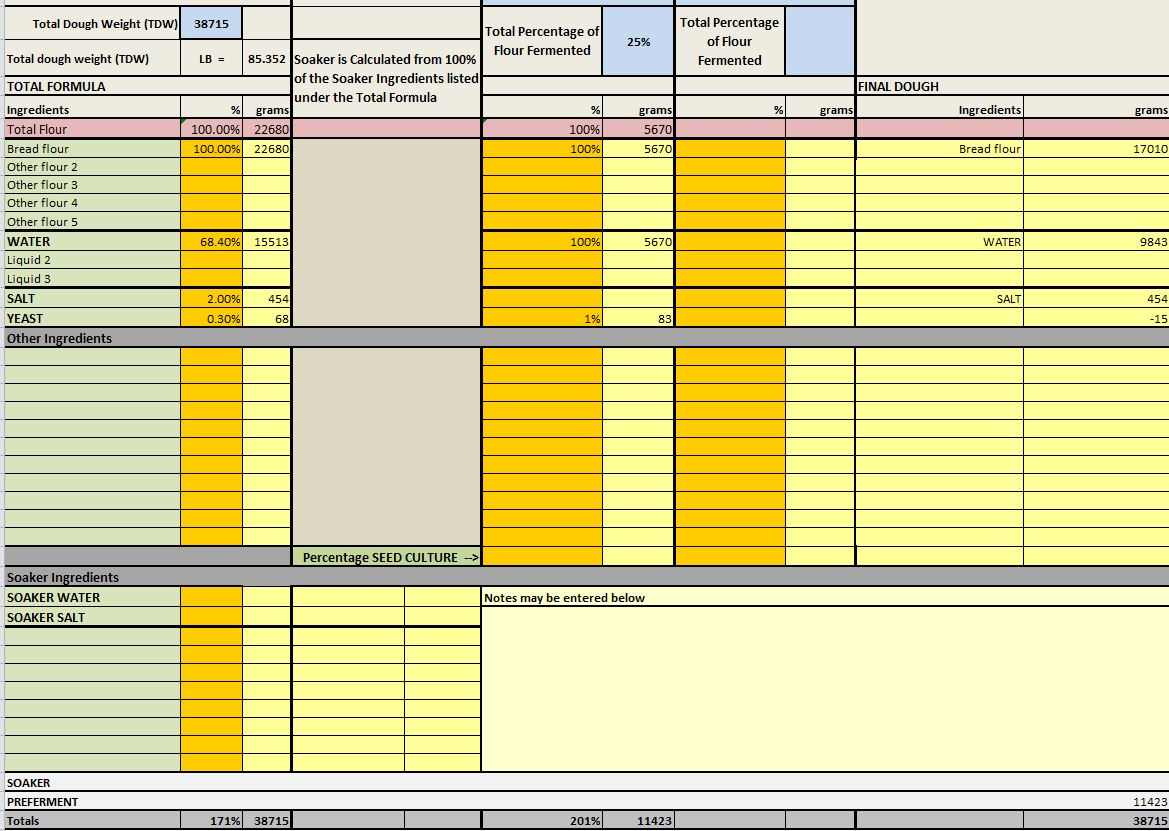The image size is (1169, 831).
Task: Click the preferment yeast grams cell 83
Action: click(638, 318)
